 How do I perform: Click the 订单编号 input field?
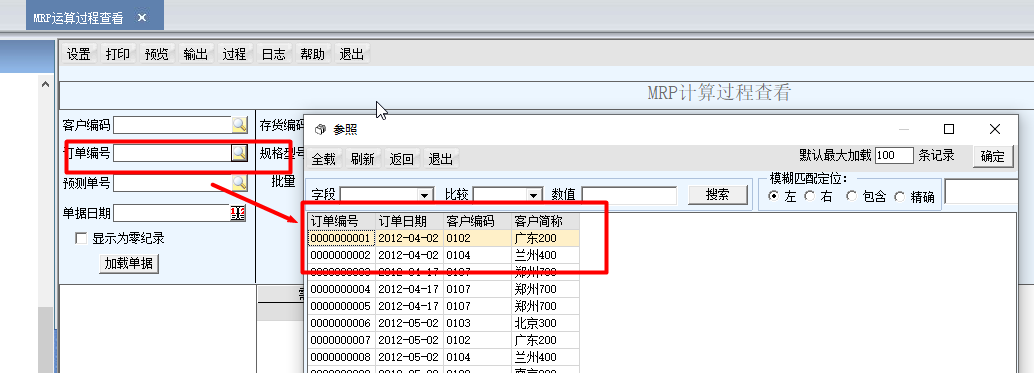point(173,153)
